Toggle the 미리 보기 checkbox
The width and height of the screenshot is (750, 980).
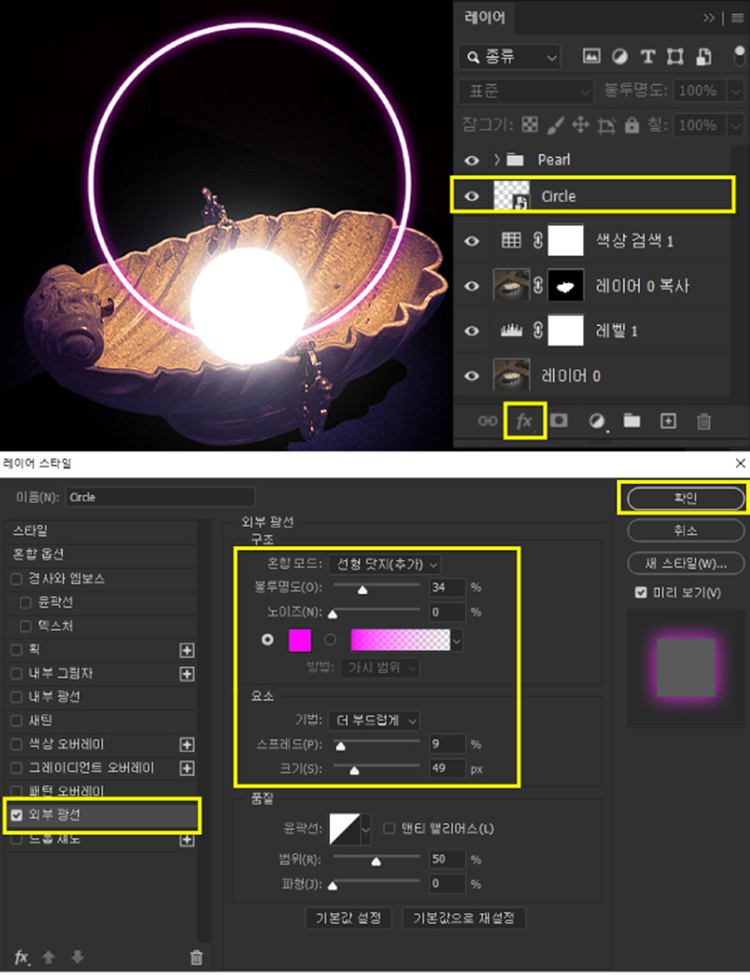(641, 592)
